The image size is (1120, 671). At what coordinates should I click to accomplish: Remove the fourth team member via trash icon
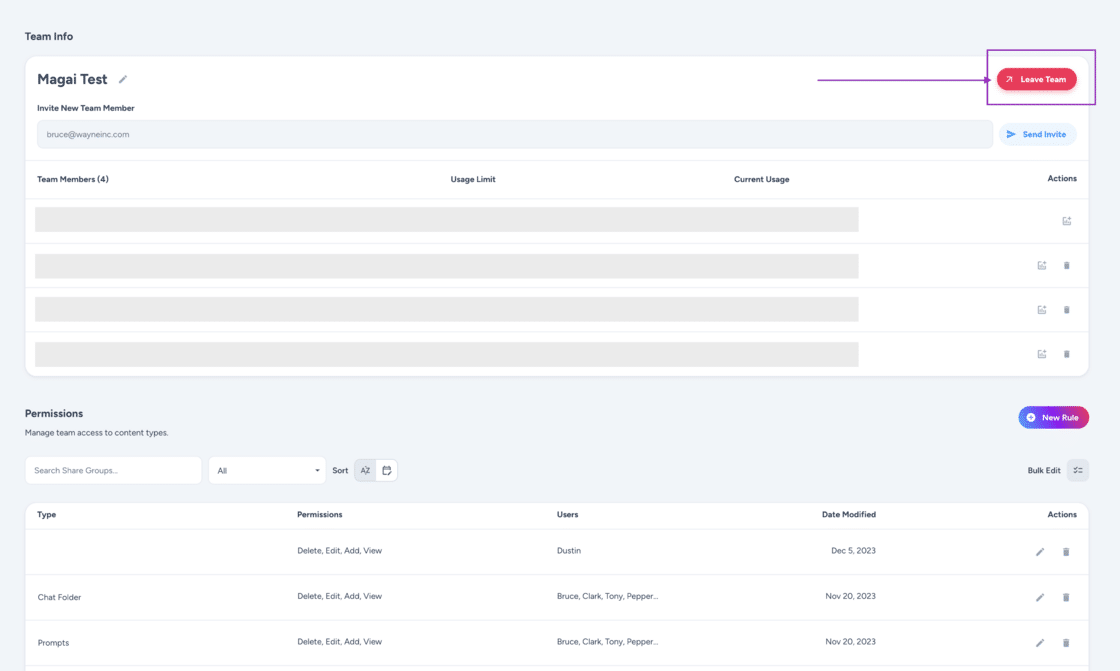[x=1066, y=354]
